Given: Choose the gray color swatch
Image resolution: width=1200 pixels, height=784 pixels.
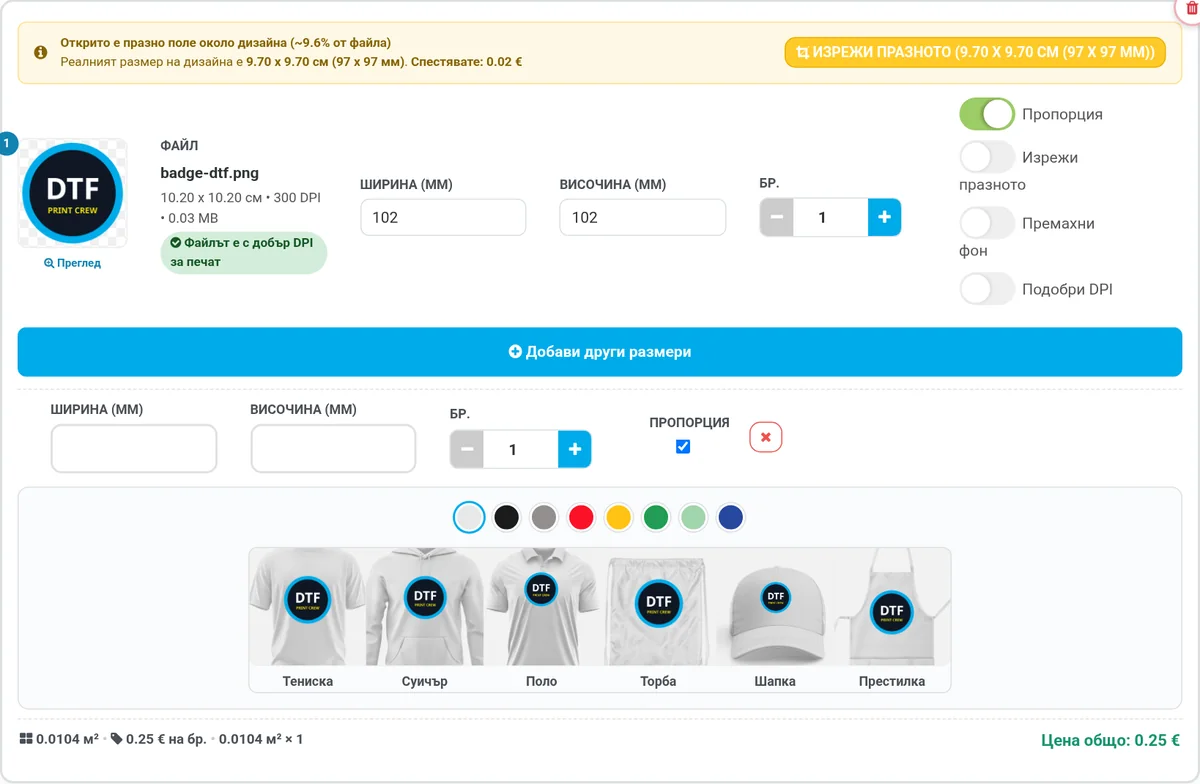Looking at the screenshot, I should 544,517.
